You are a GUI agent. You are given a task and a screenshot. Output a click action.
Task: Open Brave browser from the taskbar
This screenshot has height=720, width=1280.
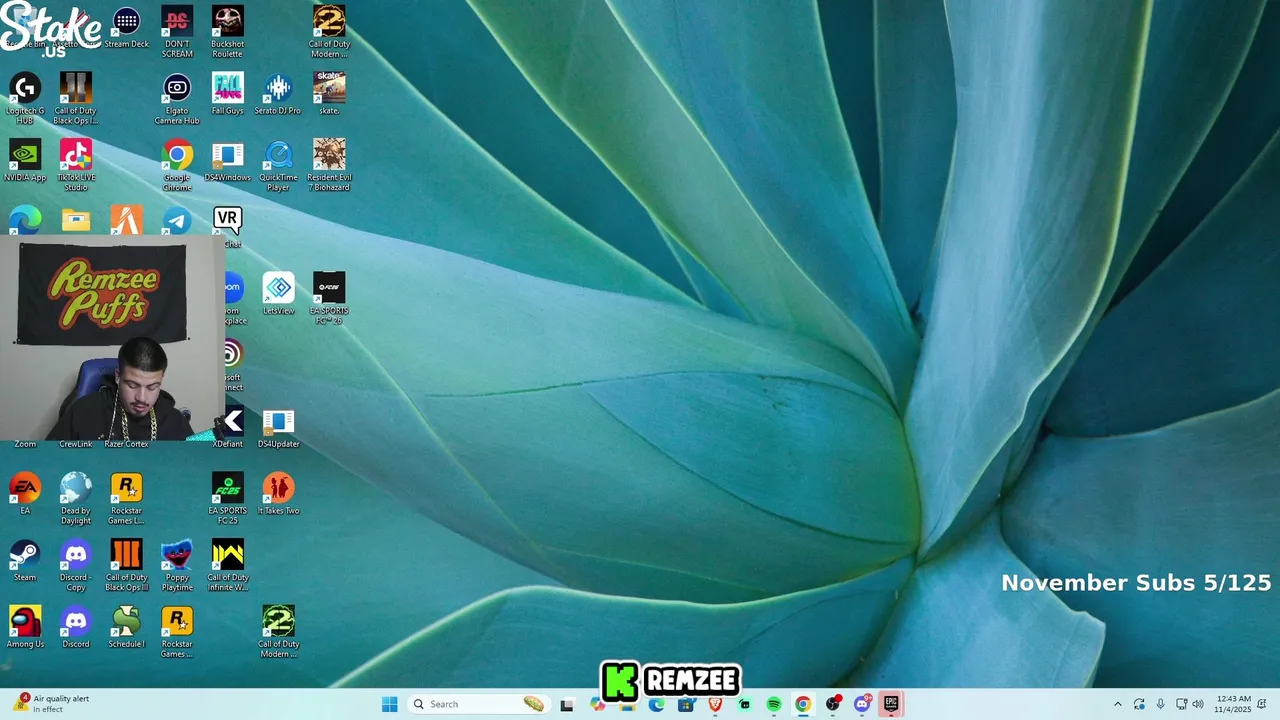(715, 704)
